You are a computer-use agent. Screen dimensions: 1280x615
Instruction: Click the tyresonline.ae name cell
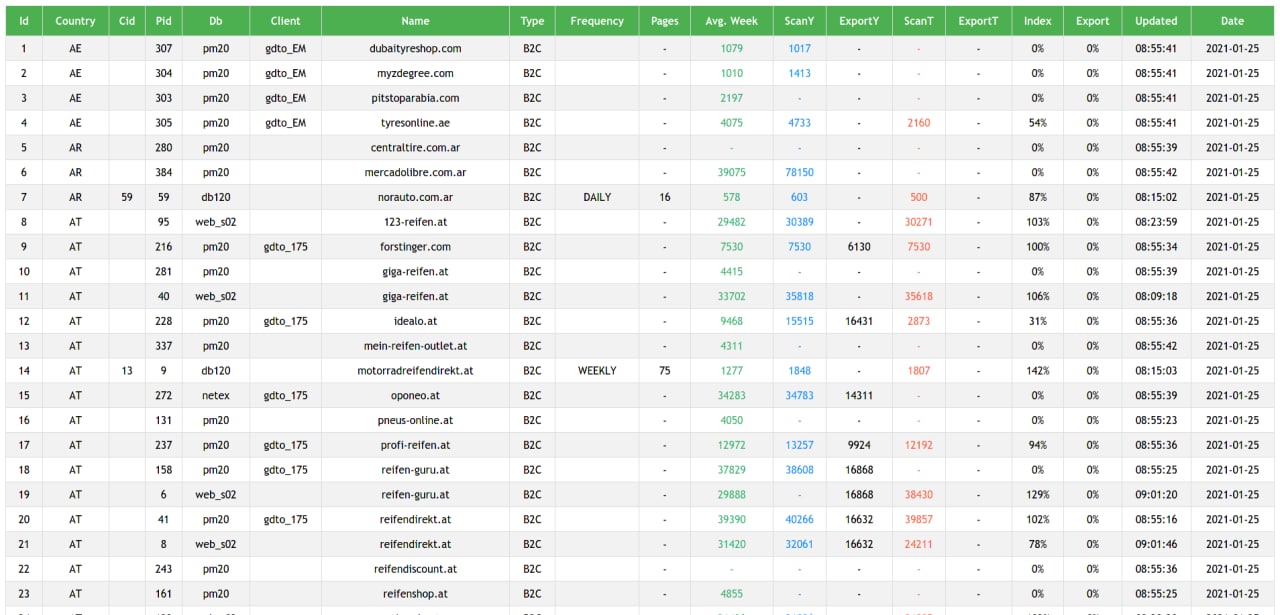[x=415, y=123]
